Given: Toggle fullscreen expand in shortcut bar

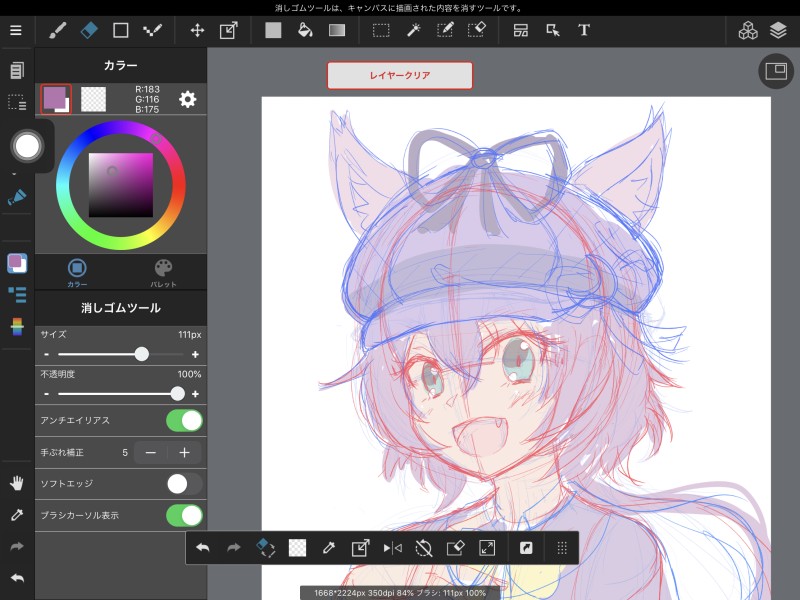Looking at the screenshot, I should 487,548.
